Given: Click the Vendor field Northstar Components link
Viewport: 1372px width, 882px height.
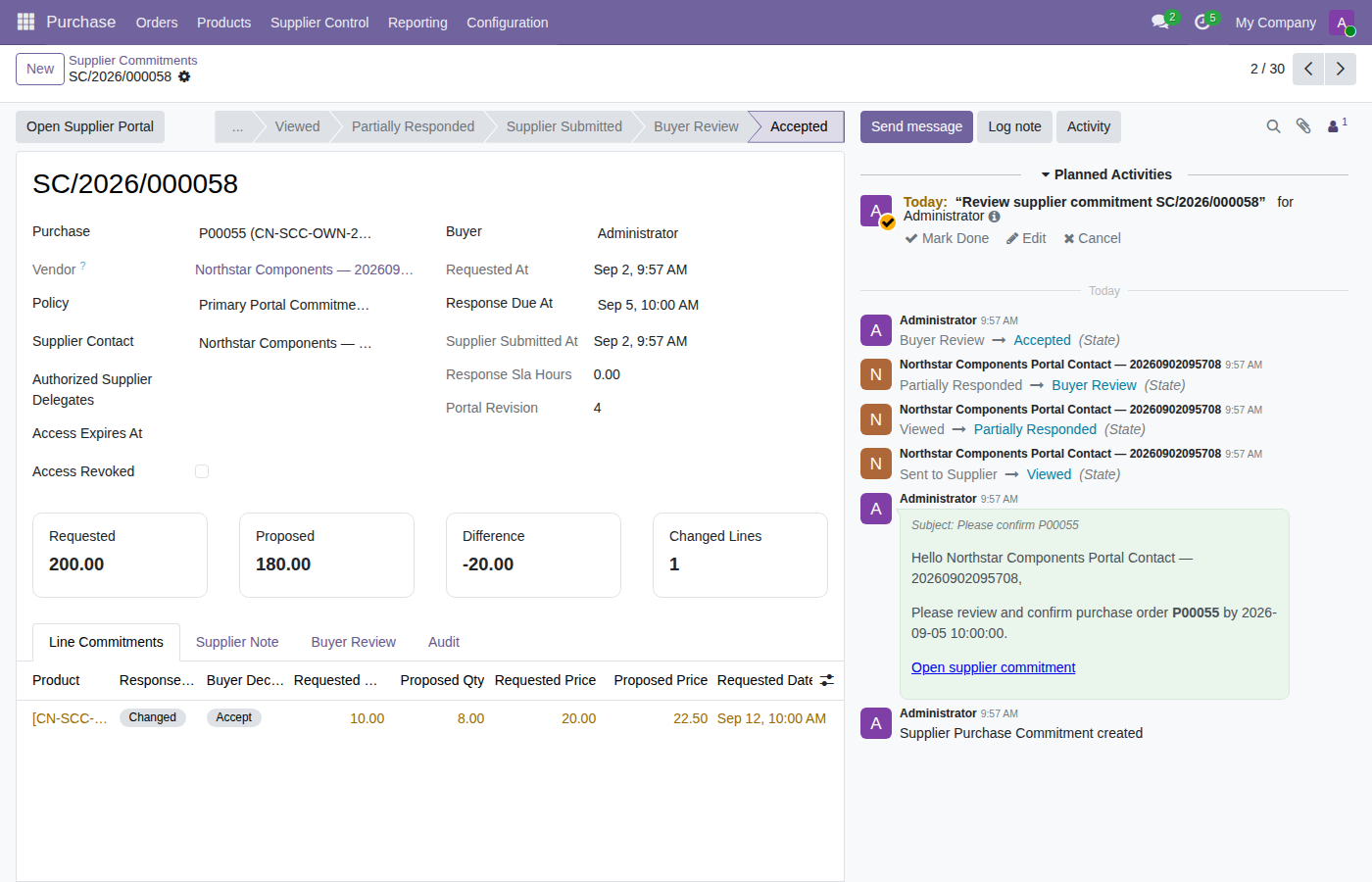Looking at the screenshot, I should [304, 269].
